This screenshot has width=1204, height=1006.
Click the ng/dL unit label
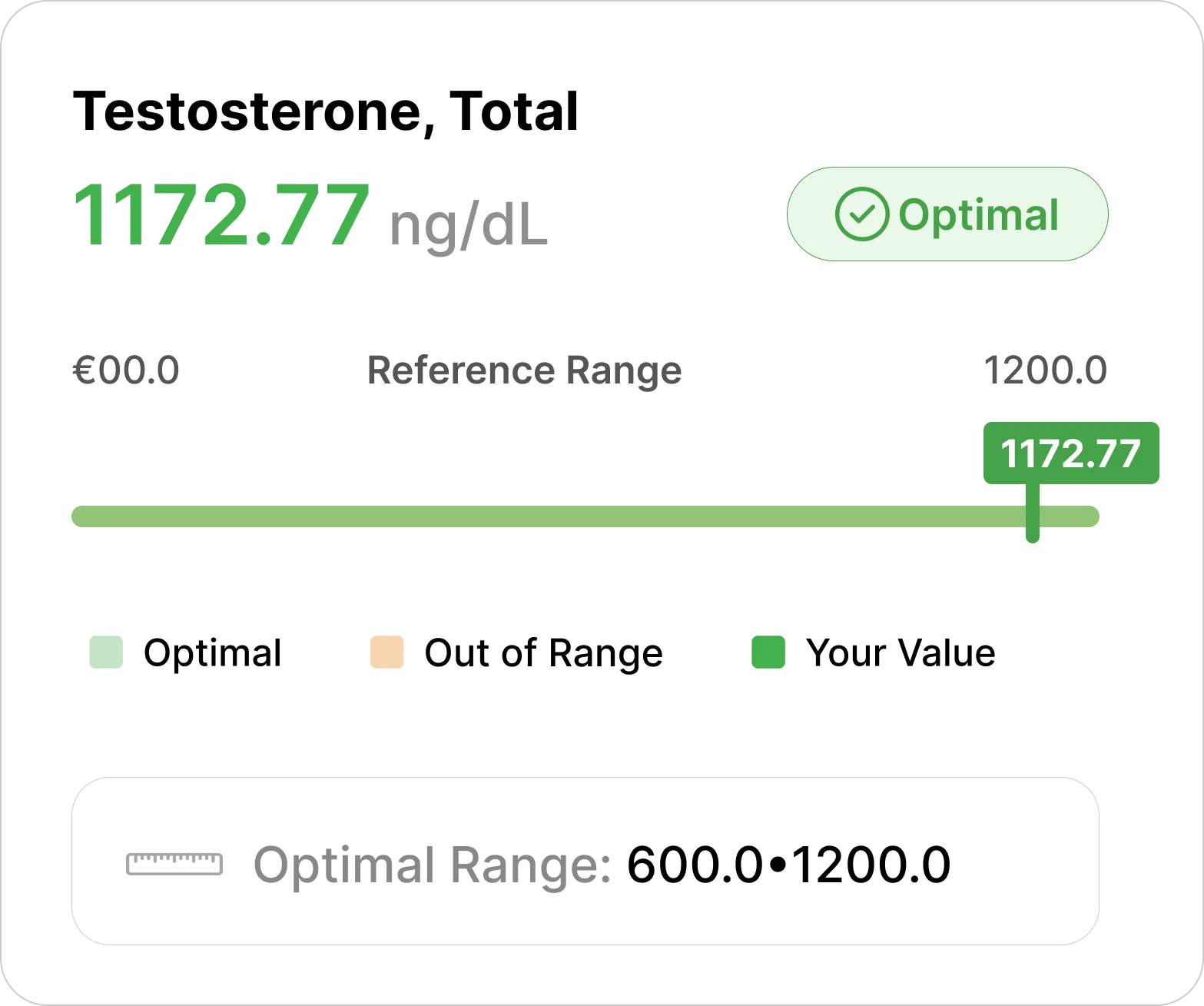[x=469, y=225]
